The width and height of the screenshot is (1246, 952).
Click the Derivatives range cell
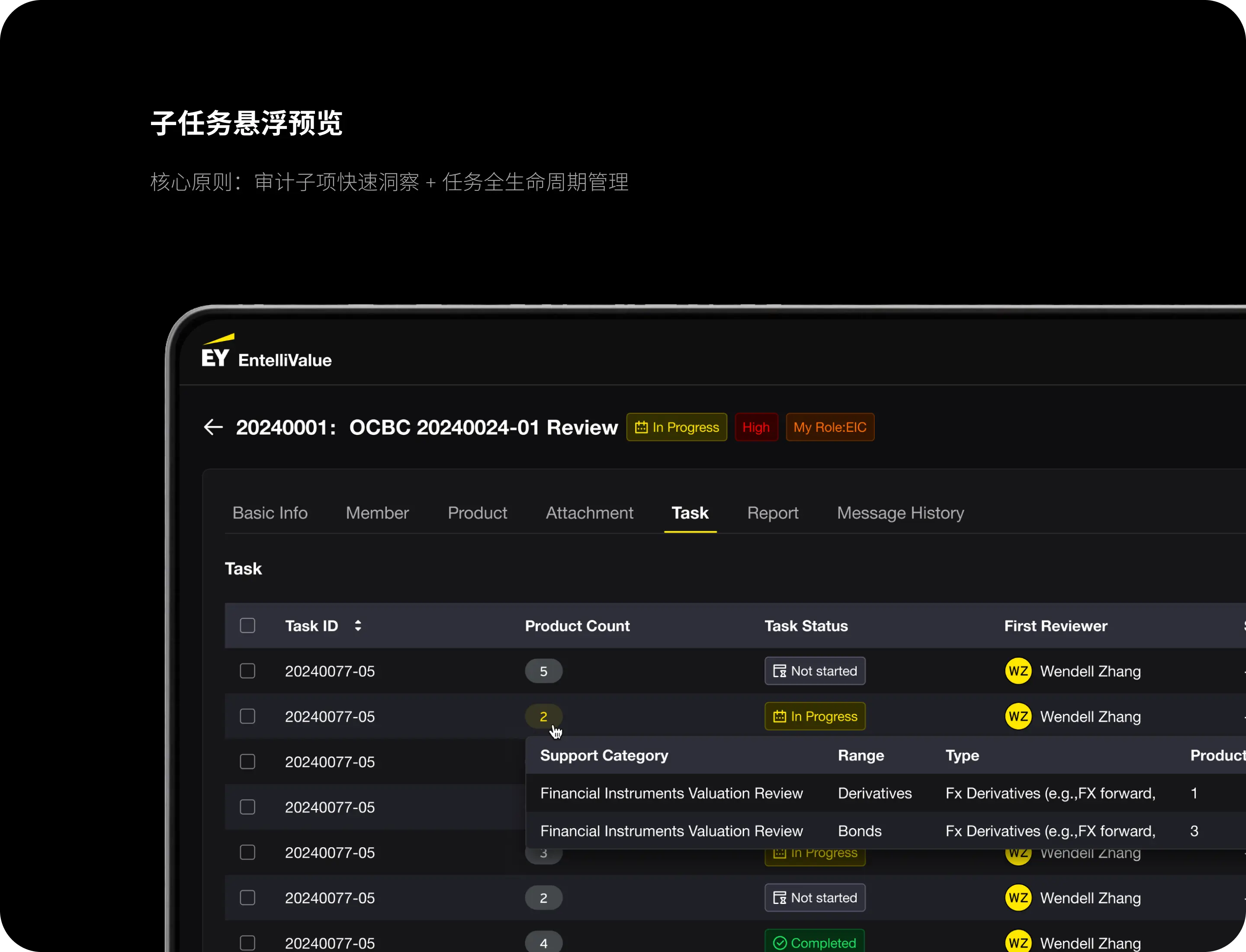click(x=875, y=793)
